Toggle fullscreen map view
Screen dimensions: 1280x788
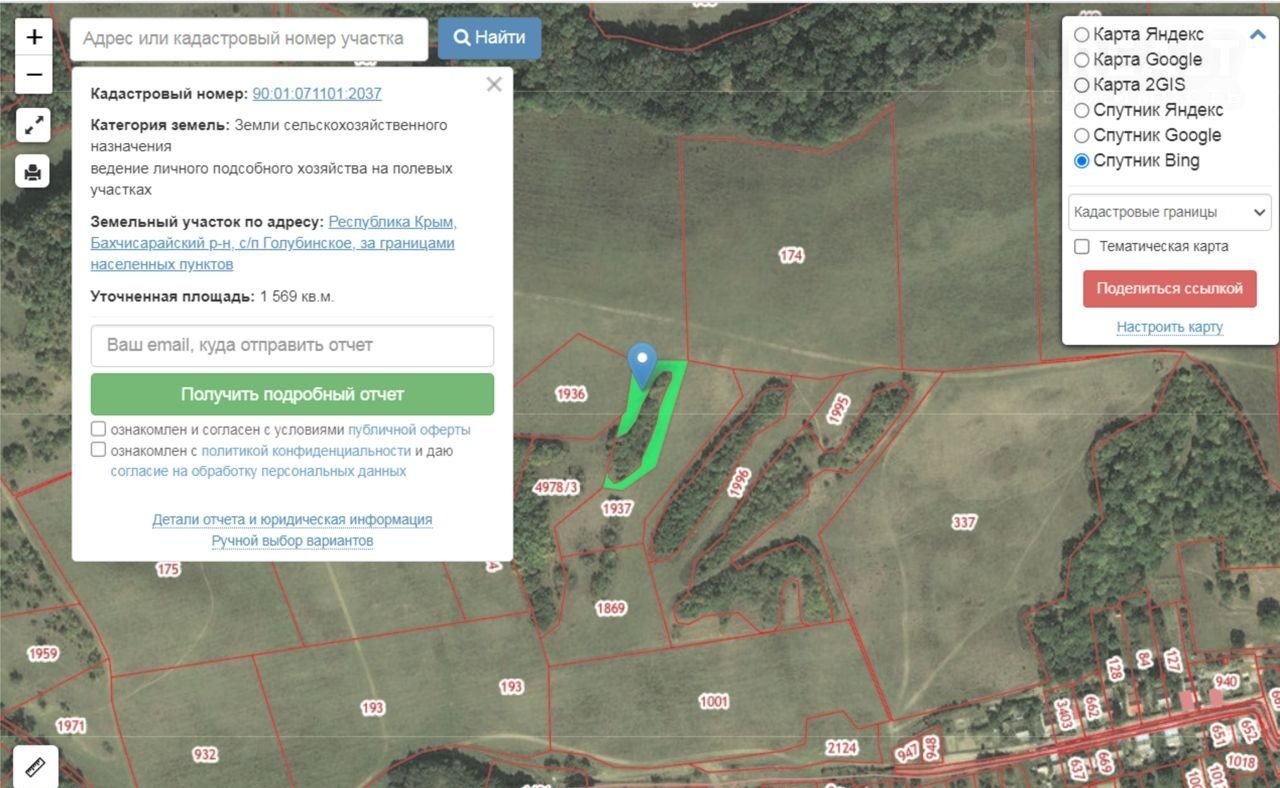34,125
